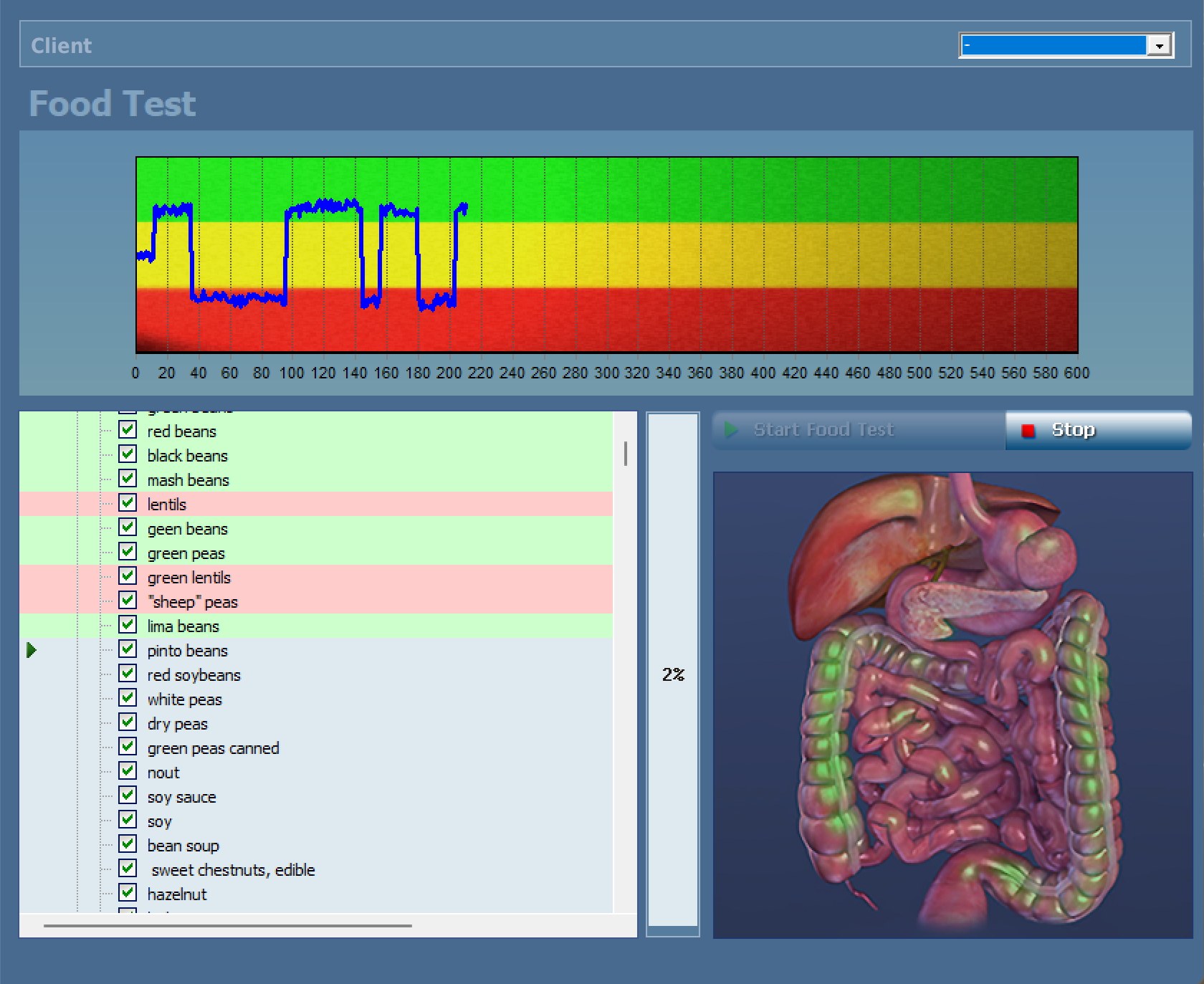Uncheck the red soybeans checkbox
The image size is (1204, 984).
[x=128, y=674]
